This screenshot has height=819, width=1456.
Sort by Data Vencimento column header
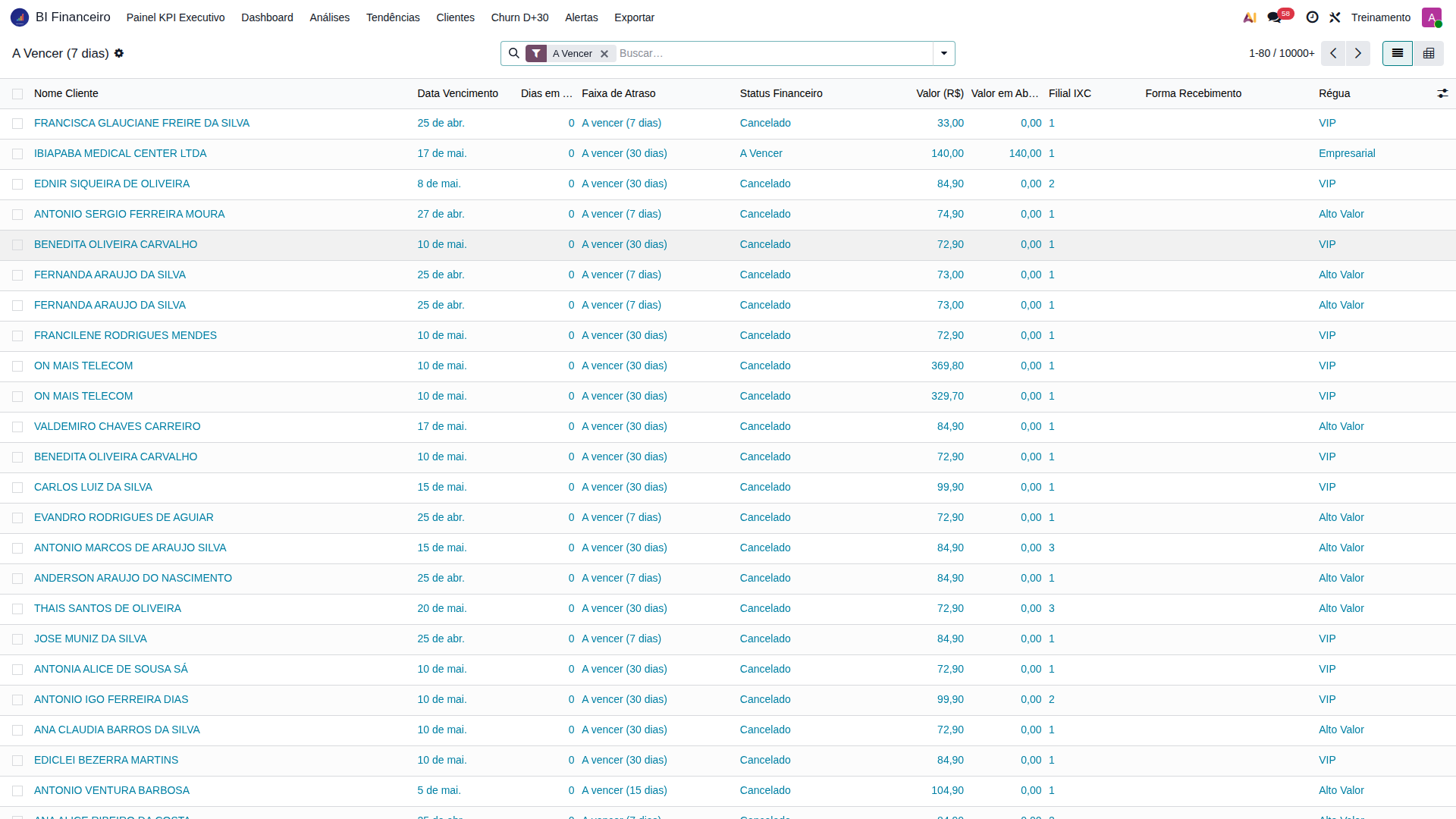tap(458, 93)
